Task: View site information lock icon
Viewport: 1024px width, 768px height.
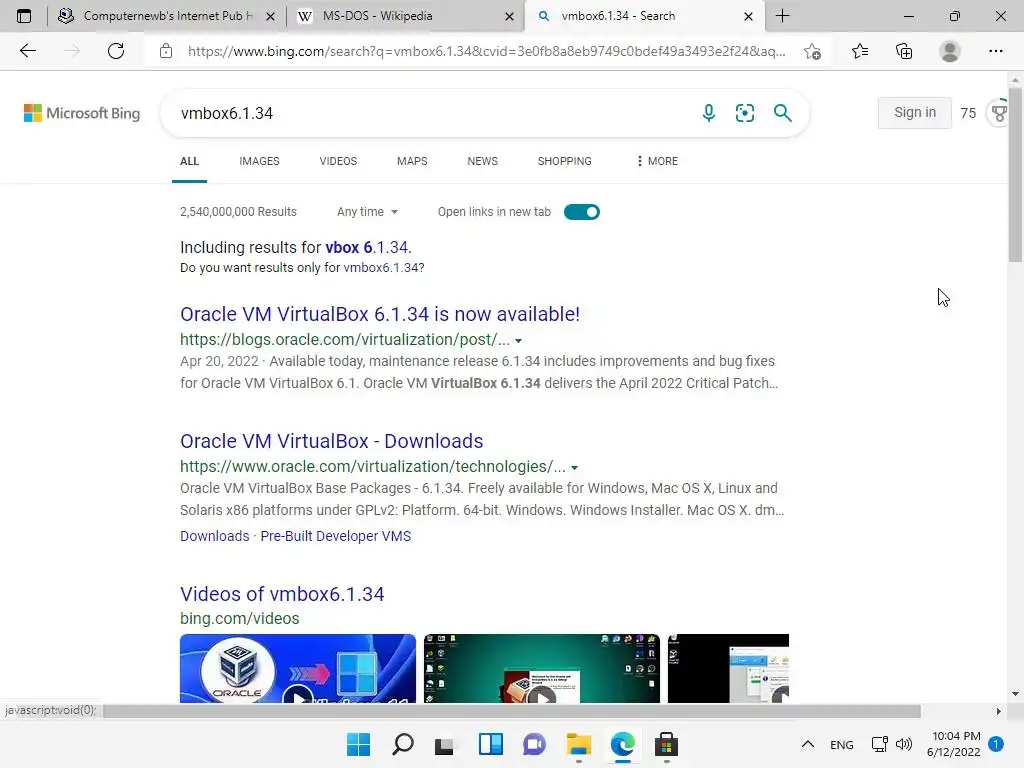Action: coord(166,51)
